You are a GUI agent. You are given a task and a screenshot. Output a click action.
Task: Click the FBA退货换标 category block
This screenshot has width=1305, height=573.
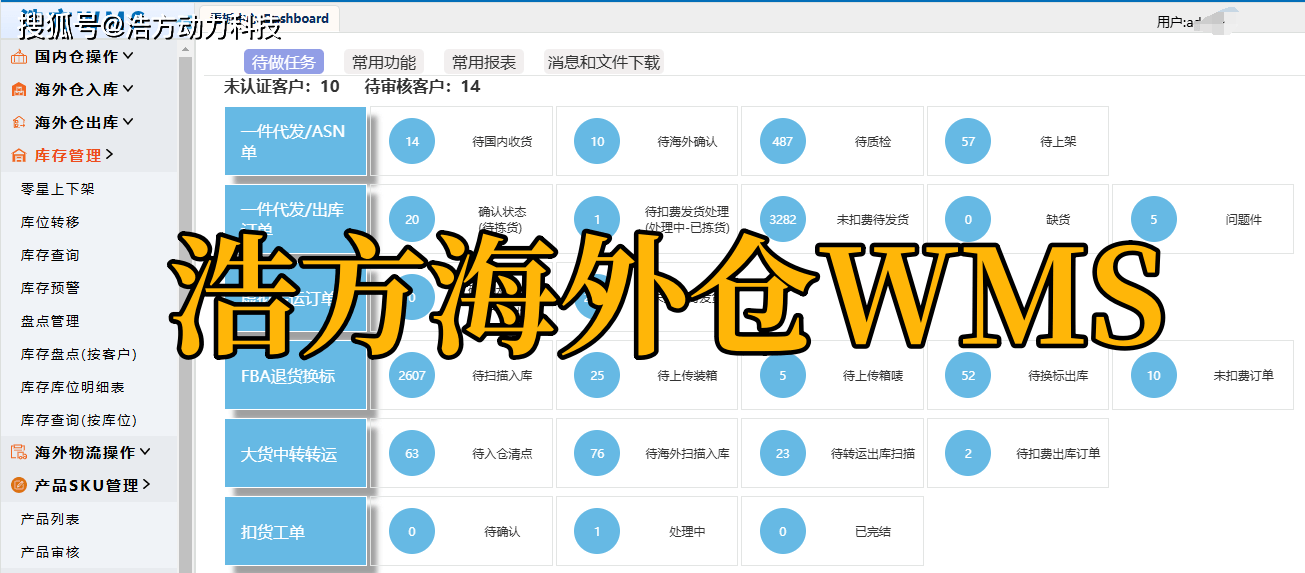coord(295,375)
